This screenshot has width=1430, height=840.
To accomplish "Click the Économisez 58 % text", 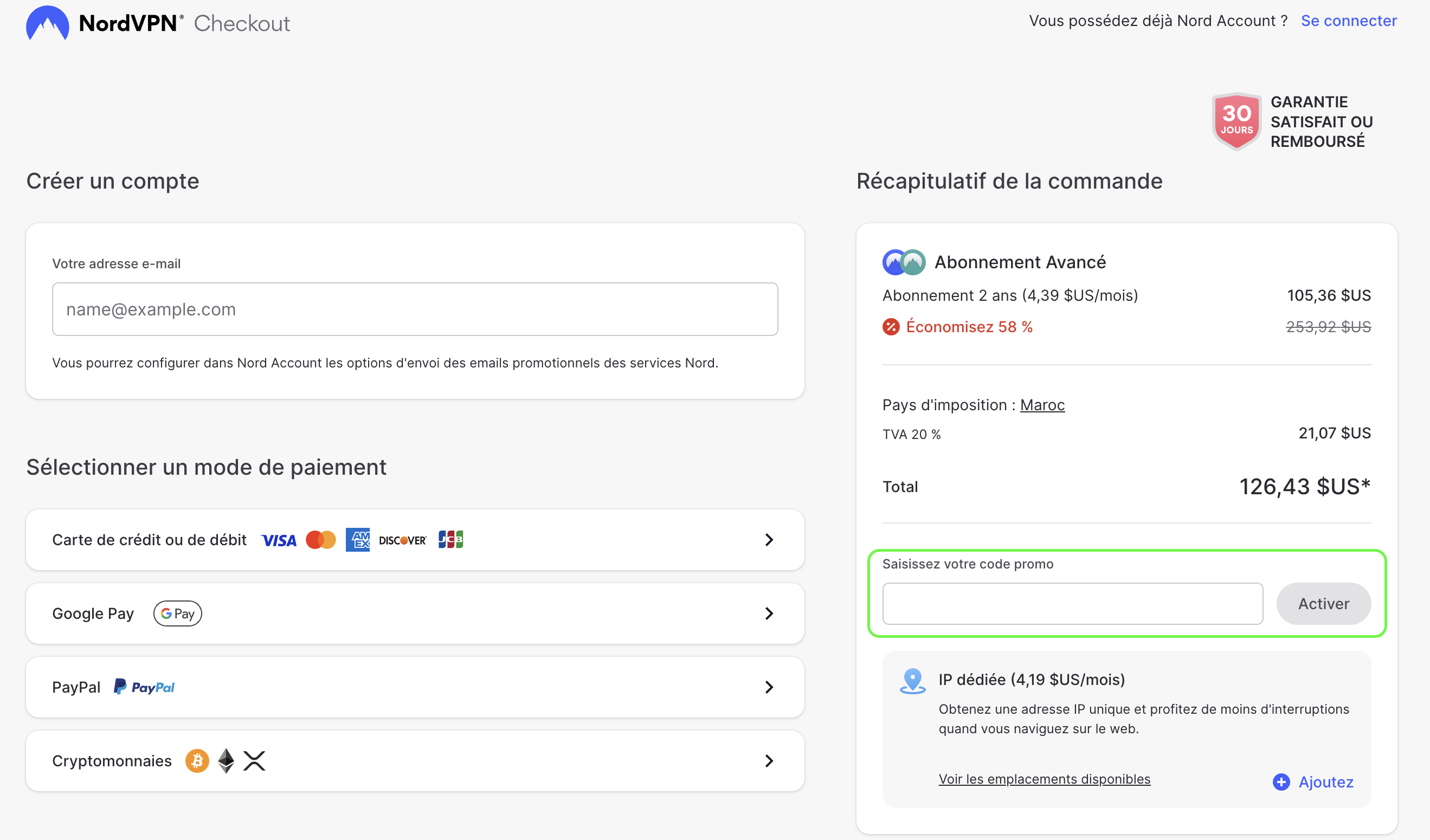I will click(x=969, y=327).
